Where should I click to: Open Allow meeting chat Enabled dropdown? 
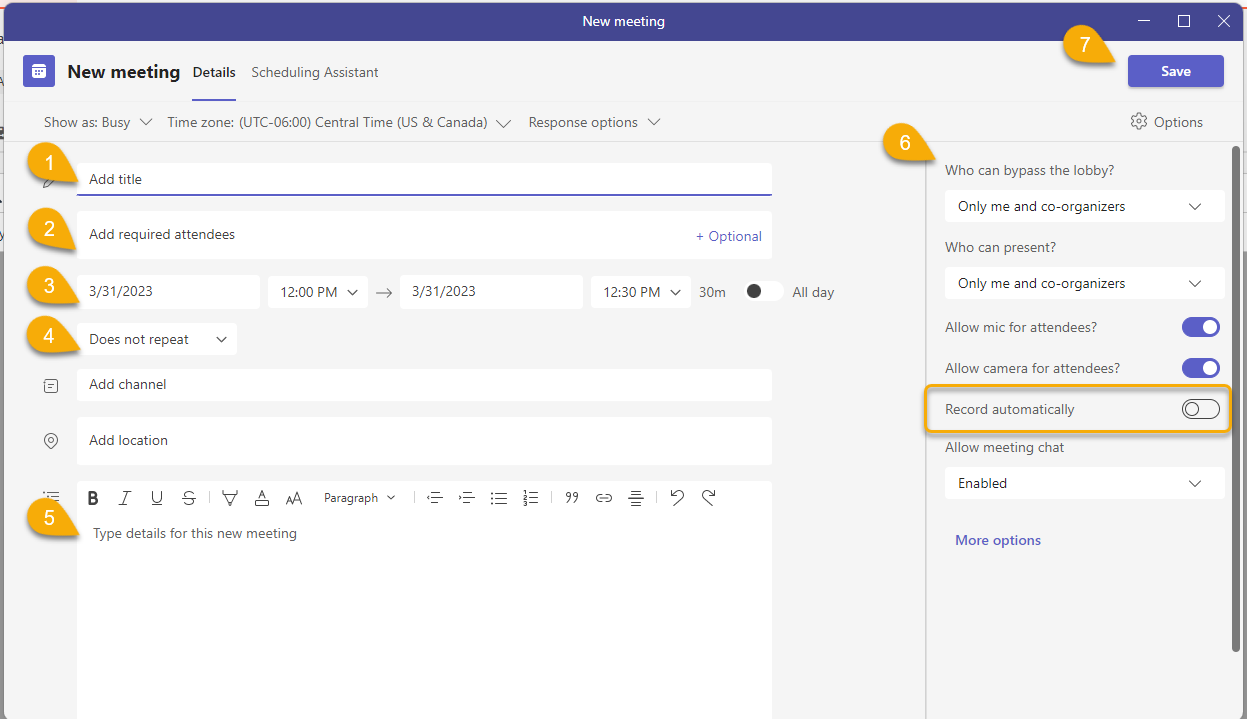coord(1085,483)
